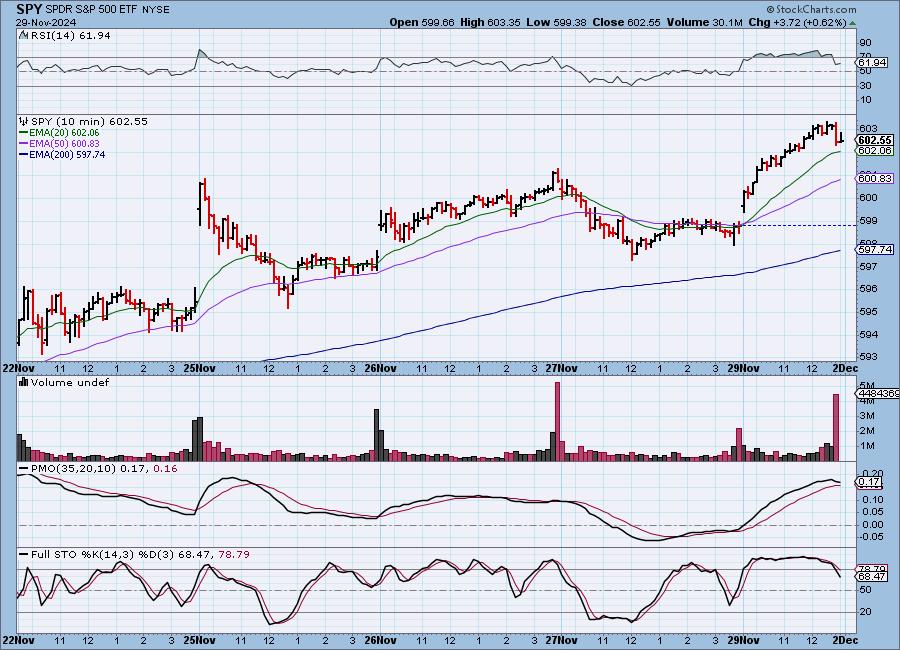Viewport: 900px width, 650px height.
Task: Click the Chg +3.72 (+0.62%) value
Action: point(797,22)
